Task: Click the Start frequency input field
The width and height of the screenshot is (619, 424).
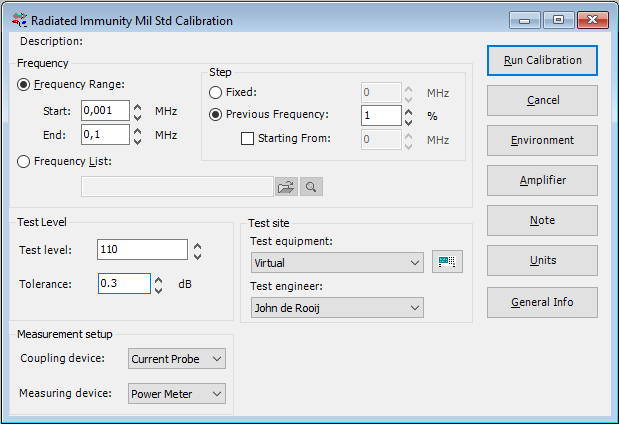Action: coord(105,111)
